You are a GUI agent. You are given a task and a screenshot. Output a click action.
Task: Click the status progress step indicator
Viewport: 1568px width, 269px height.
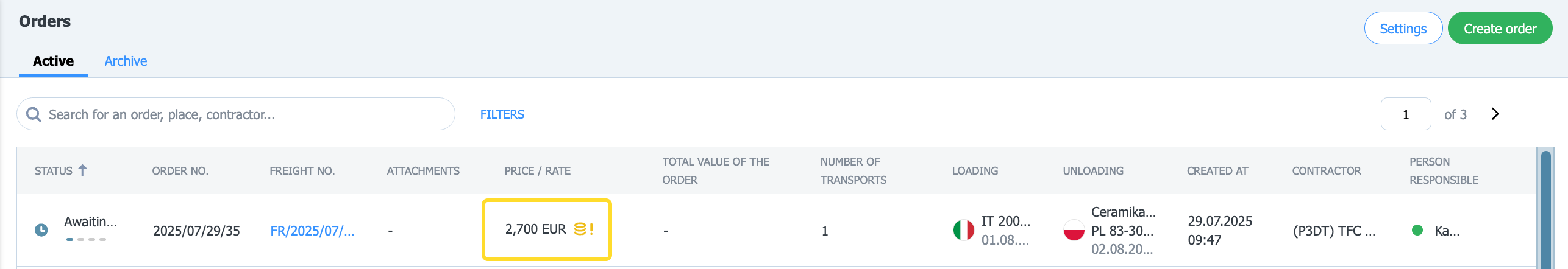coord(86,239)
